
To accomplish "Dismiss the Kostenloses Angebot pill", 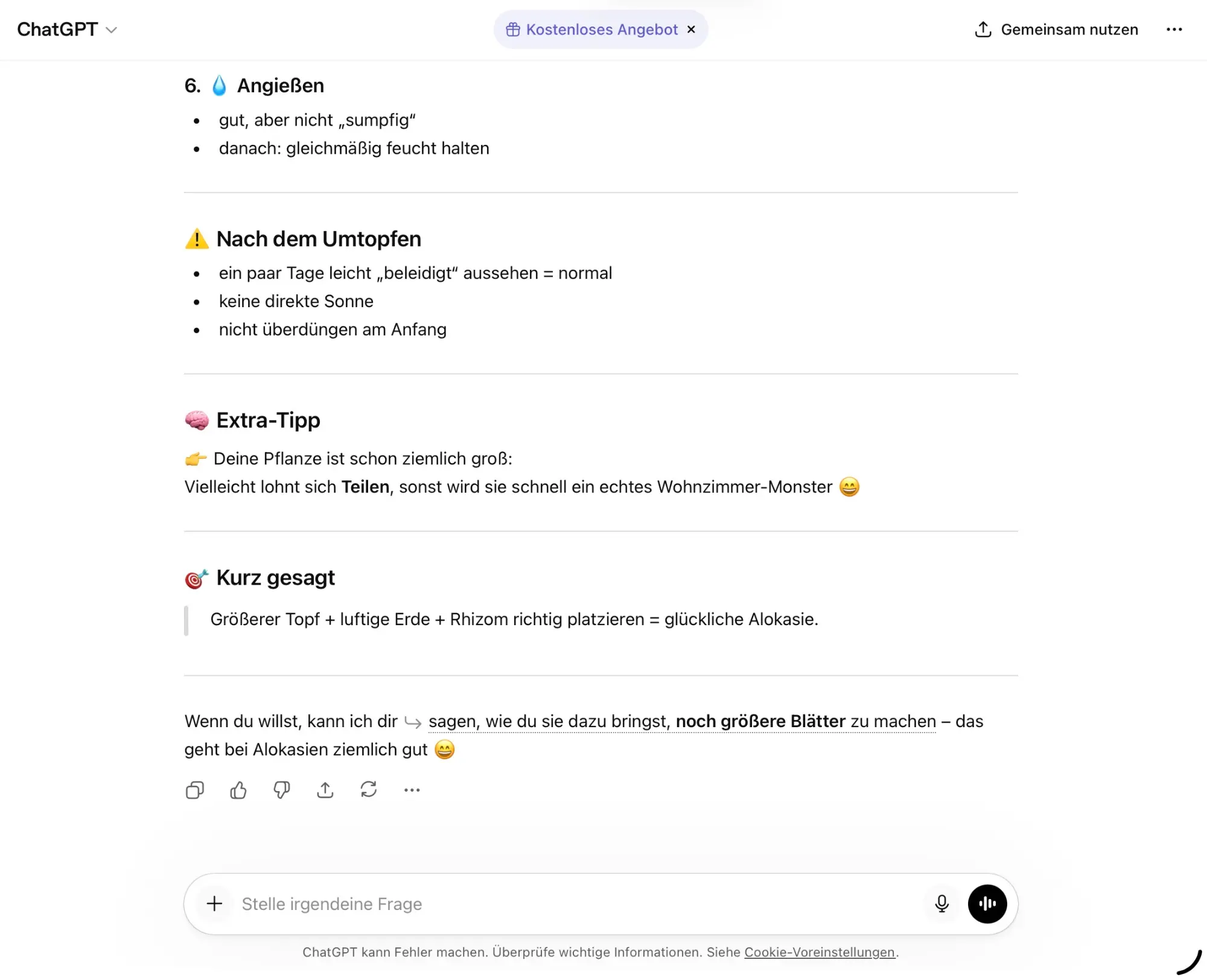I will [692, 30].
